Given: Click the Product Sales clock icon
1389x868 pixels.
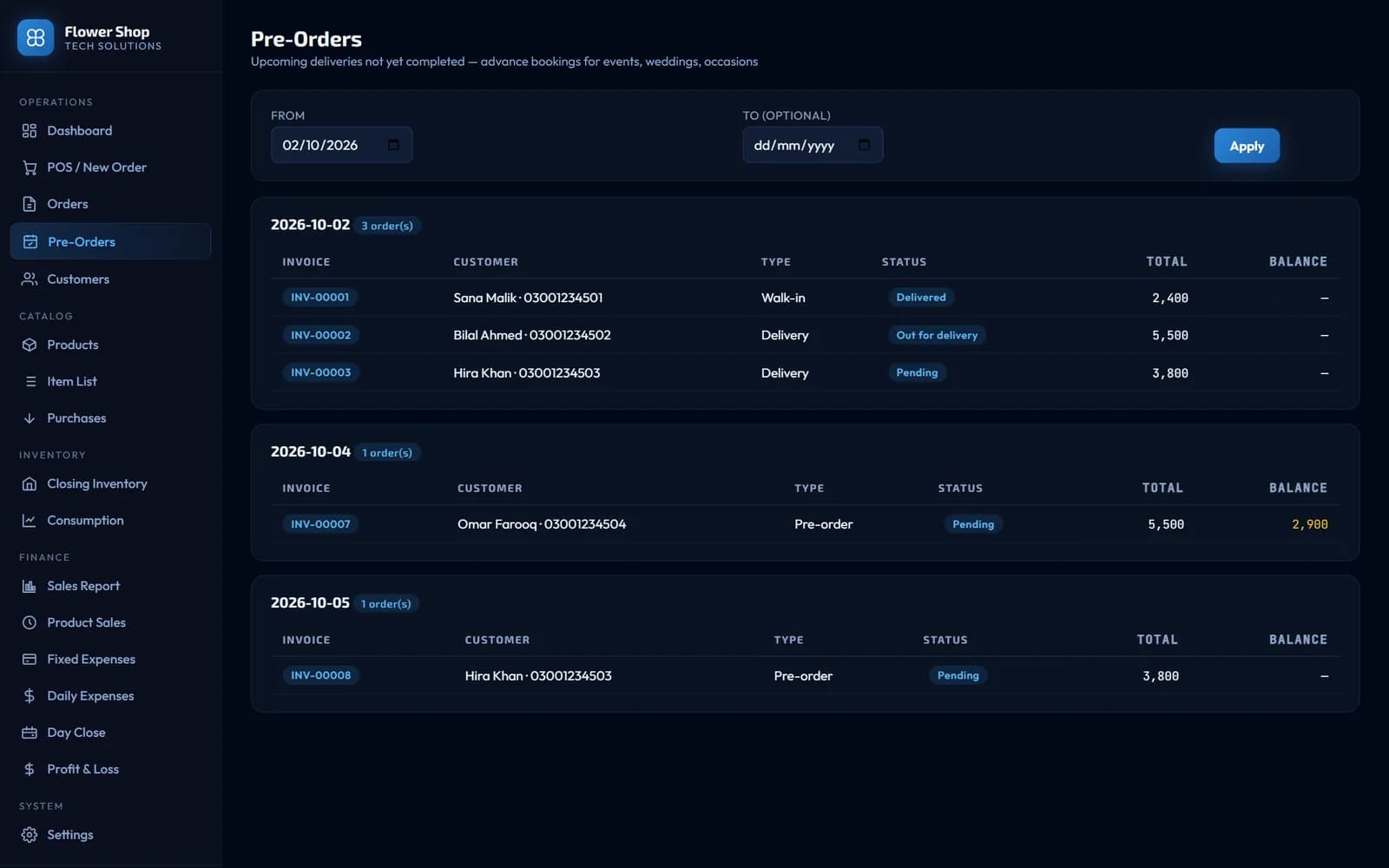Looking at the screenshot, I should coord(30,622).
